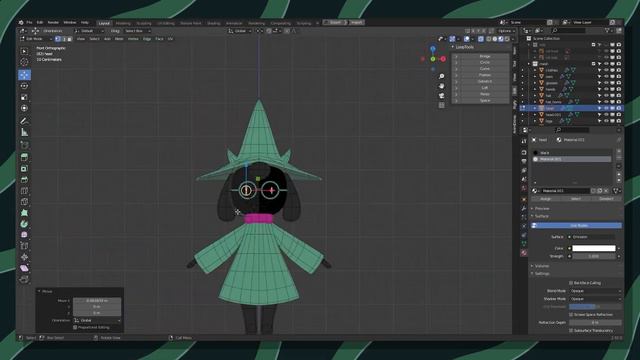
Task: Toggle the Proportional Editing checkbox
Action: point(75,327)
